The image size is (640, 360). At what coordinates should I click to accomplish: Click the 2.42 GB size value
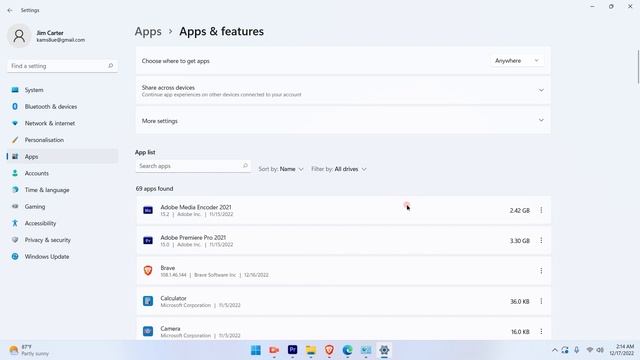(x=520, y=211)
